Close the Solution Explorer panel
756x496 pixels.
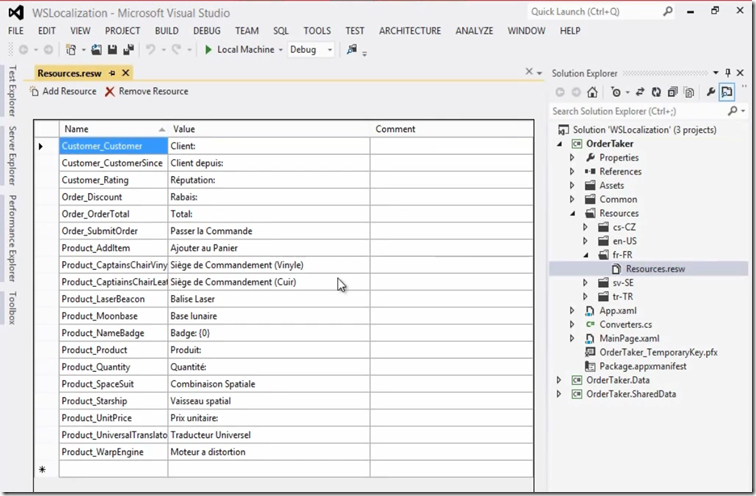tap(741, 73)
